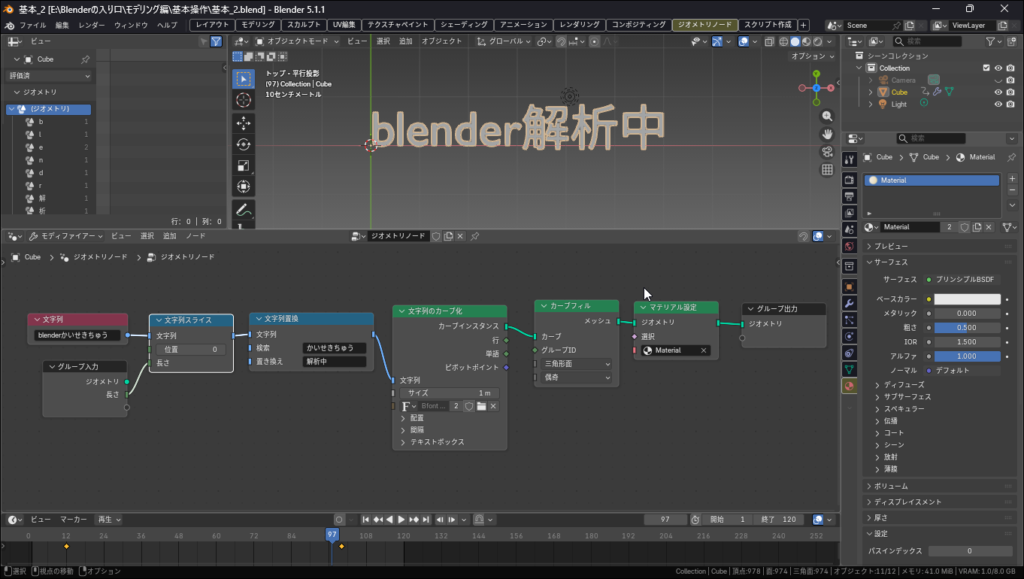Switch to the Modeling workspace tab
Screen dimensions: 1024x579
258,25
